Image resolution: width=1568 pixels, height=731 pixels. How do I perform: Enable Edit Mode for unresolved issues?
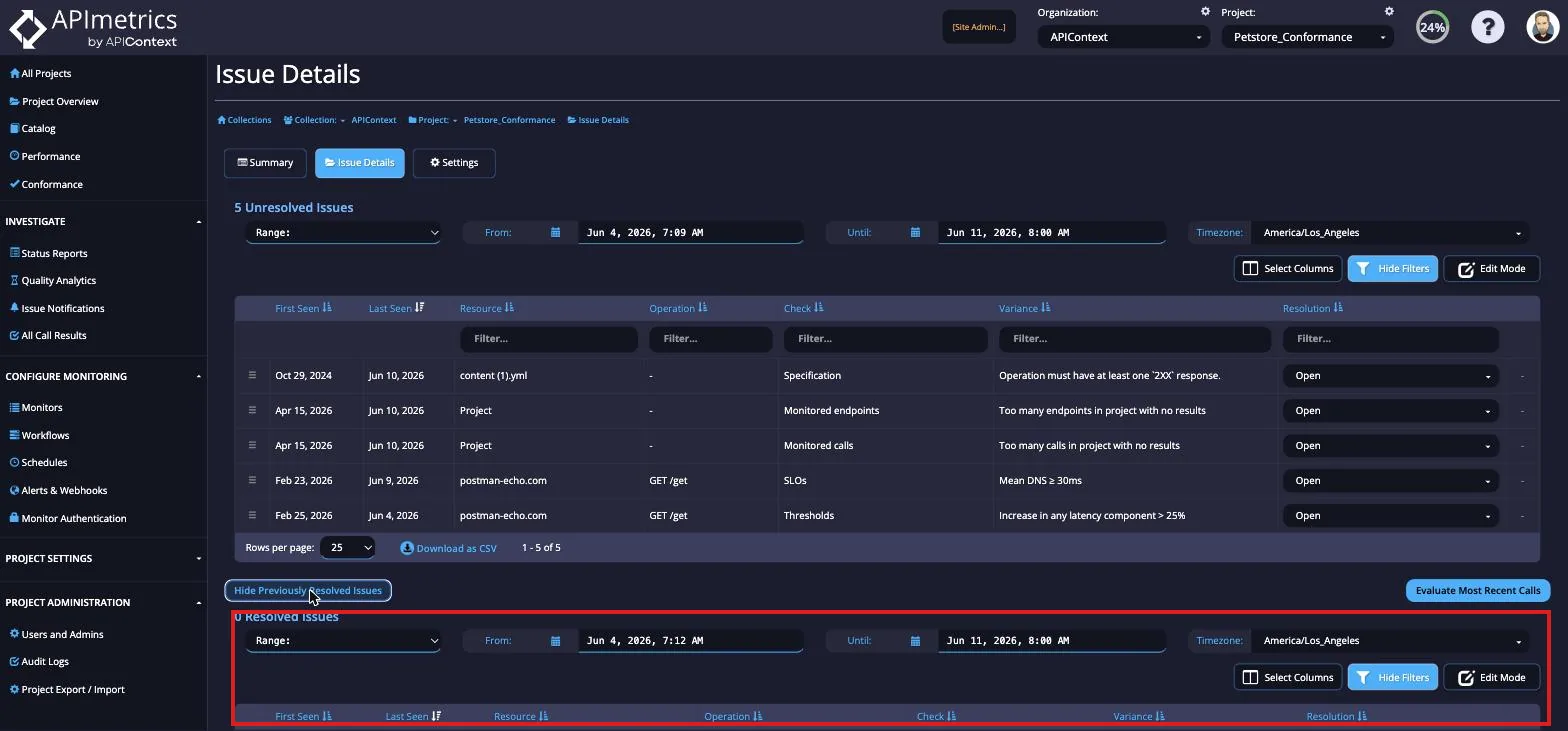click(x=1491, y=268)
